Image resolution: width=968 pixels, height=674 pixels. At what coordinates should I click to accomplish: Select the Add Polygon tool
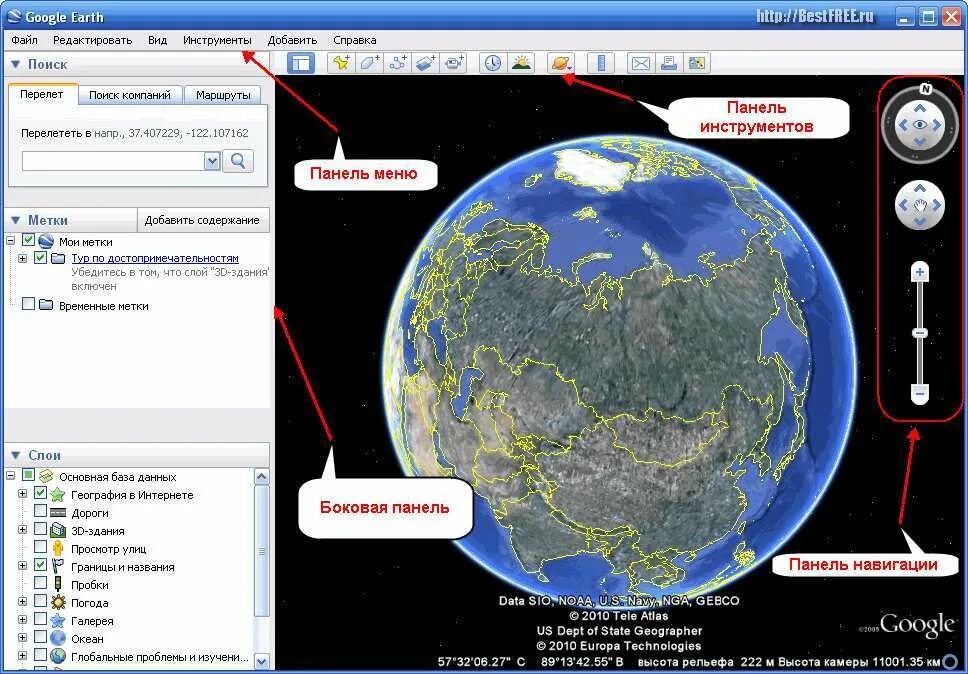coord(369,63)
